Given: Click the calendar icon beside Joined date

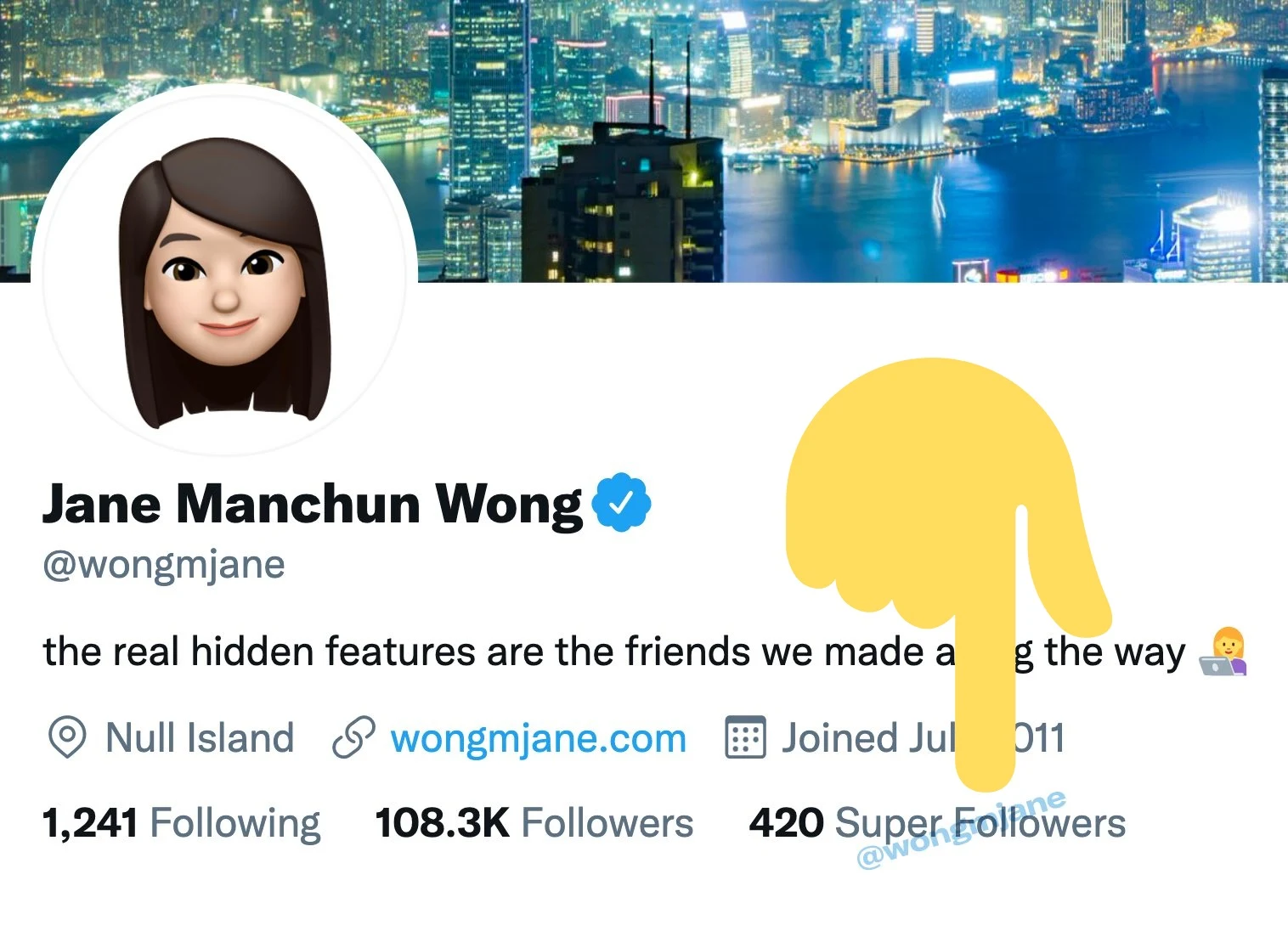Looking at the screenshot, I should [x=745, y=737].
